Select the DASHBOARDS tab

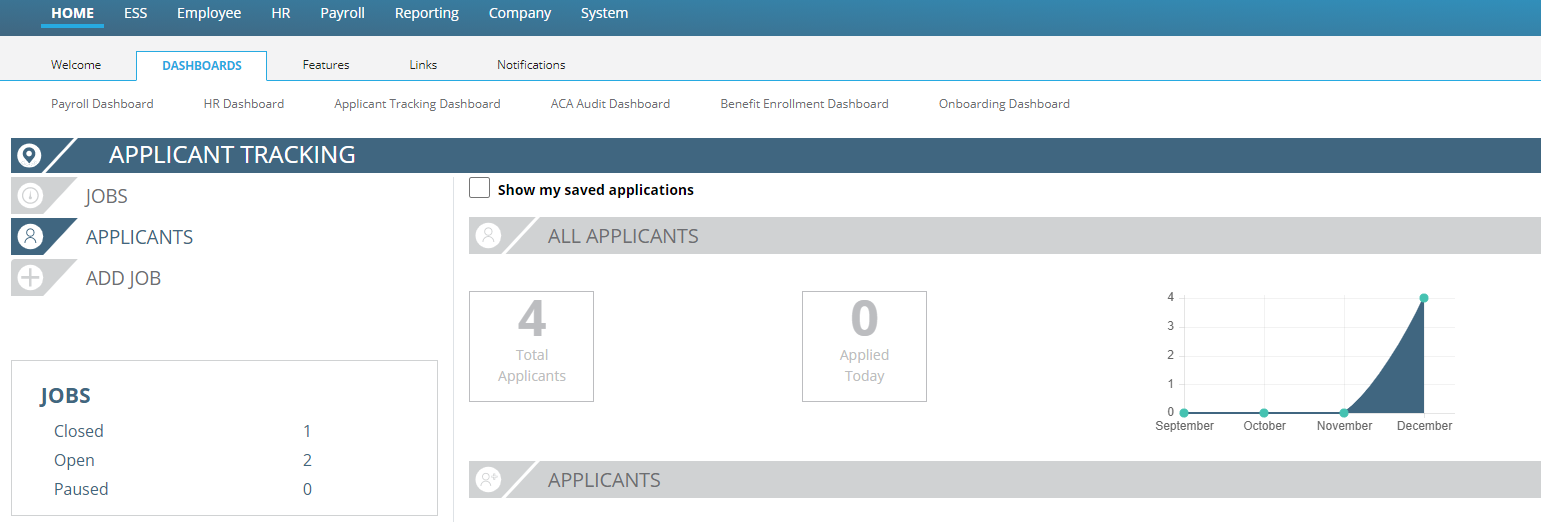point(202,65)
